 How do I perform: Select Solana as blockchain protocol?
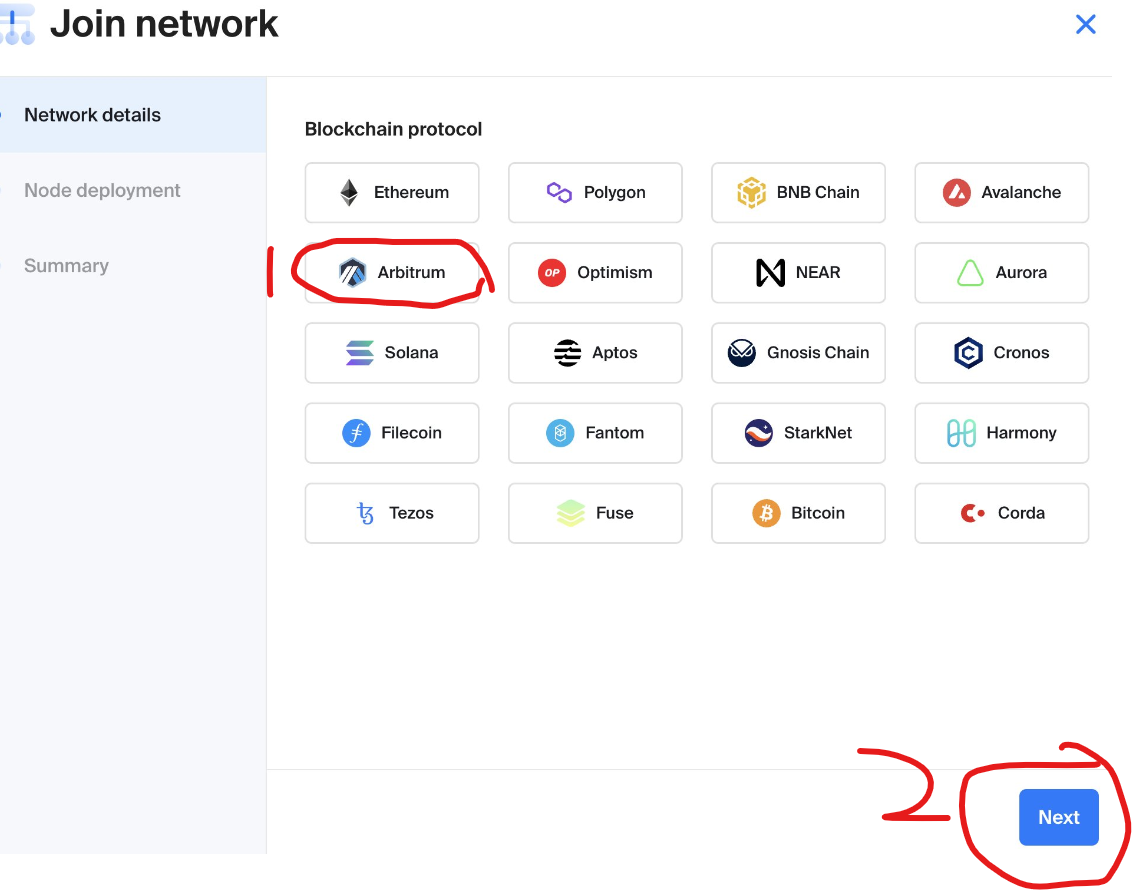(x=392, y=353)
